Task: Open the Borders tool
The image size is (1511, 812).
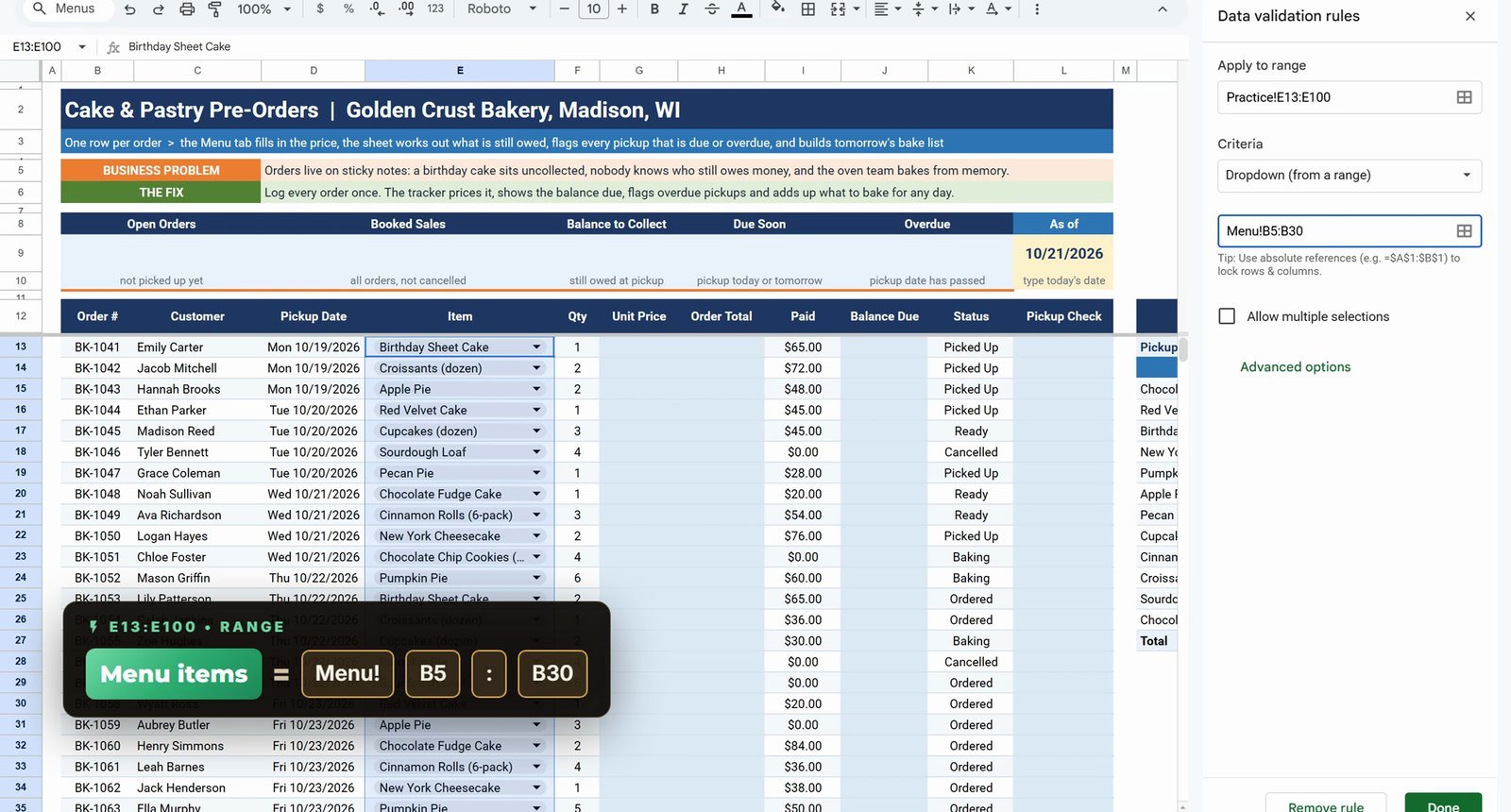Action: tap(808, 8)
